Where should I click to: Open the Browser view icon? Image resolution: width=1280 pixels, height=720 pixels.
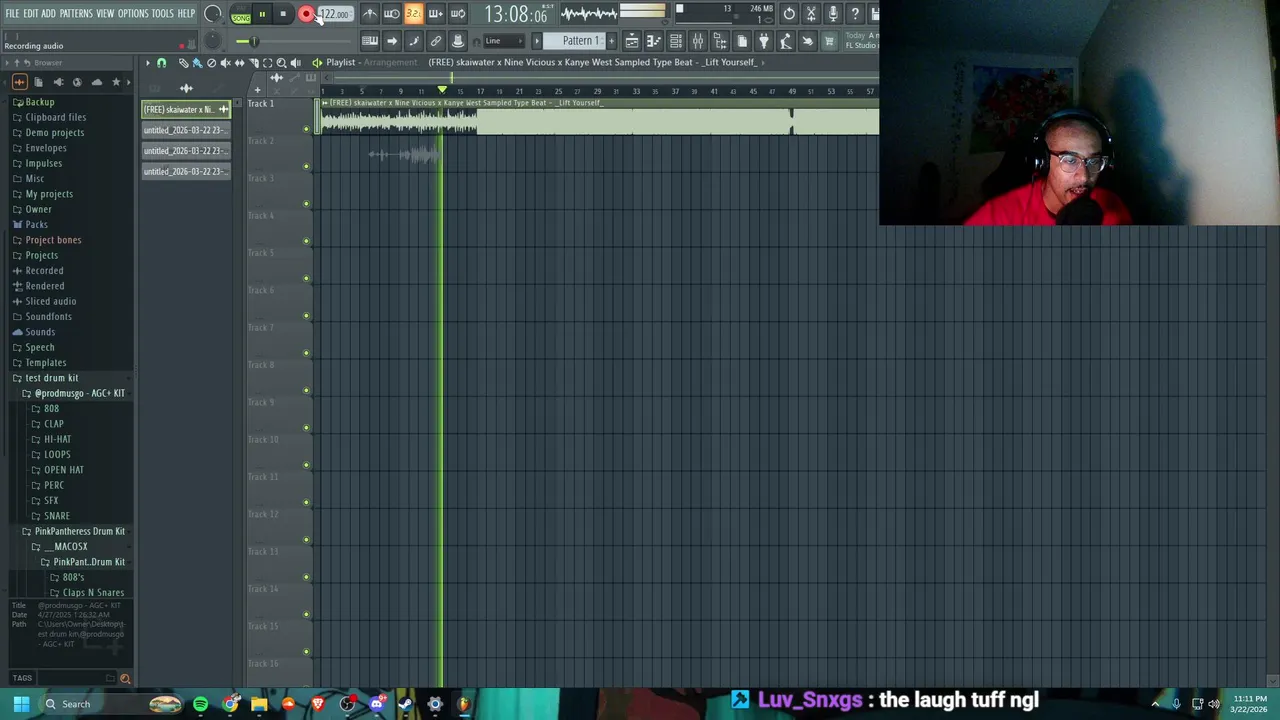[x=720, y=41]
